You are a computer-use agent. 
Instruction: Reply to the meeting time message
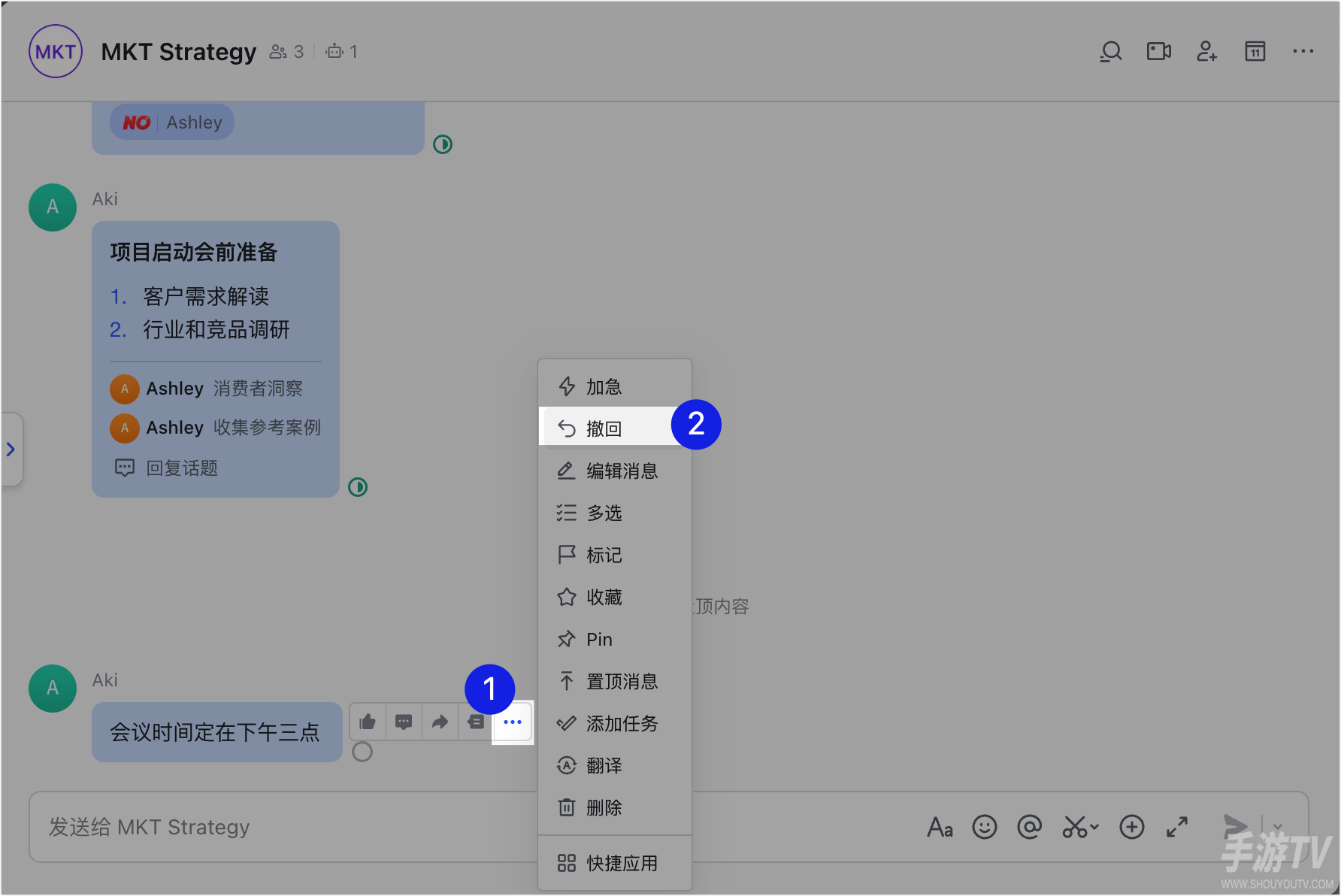[404, 722]
